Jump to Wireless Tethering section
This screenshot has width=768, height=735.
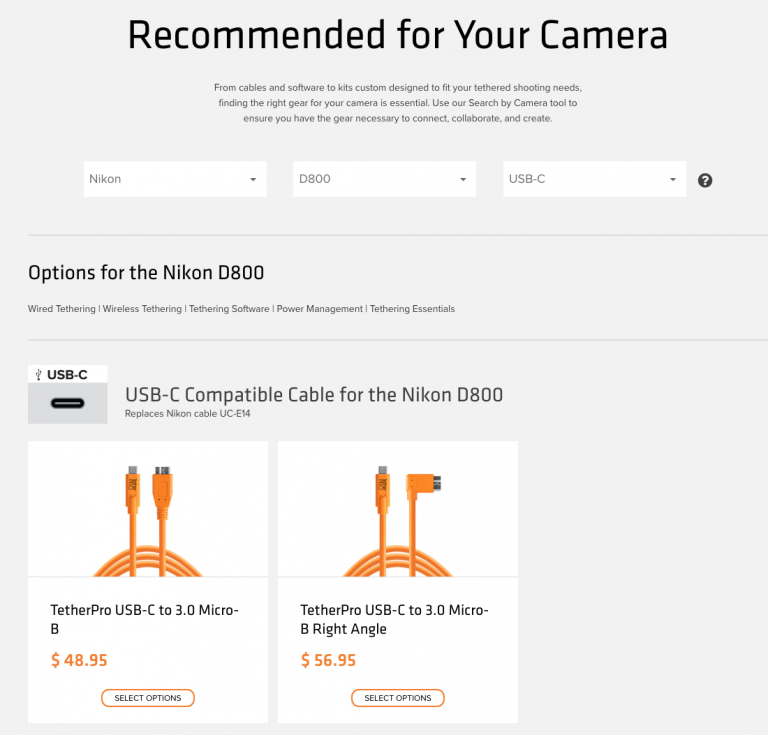coord(142,308)
